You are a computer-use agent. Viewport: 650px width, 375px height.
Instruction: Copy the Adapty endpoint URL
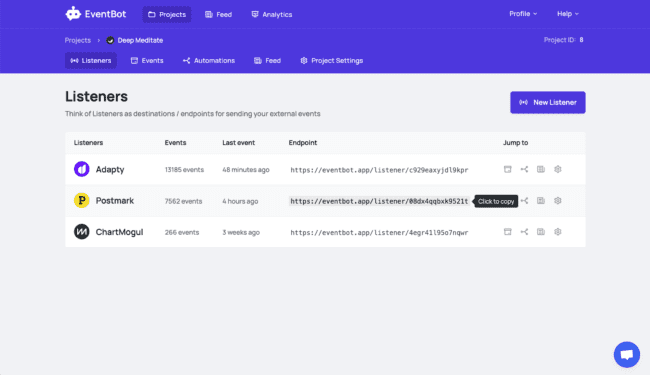coord(379,170)
